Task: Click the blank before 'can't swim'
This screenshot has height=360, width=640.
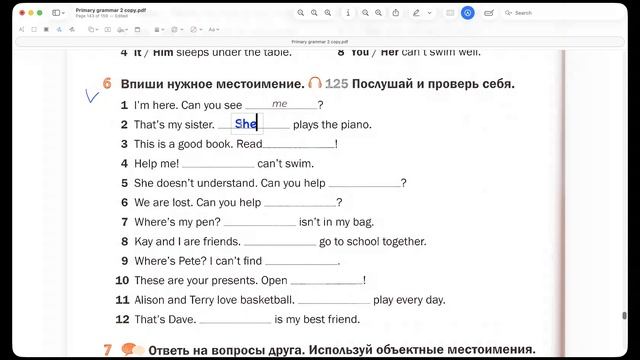Action: tap(218, 164)
